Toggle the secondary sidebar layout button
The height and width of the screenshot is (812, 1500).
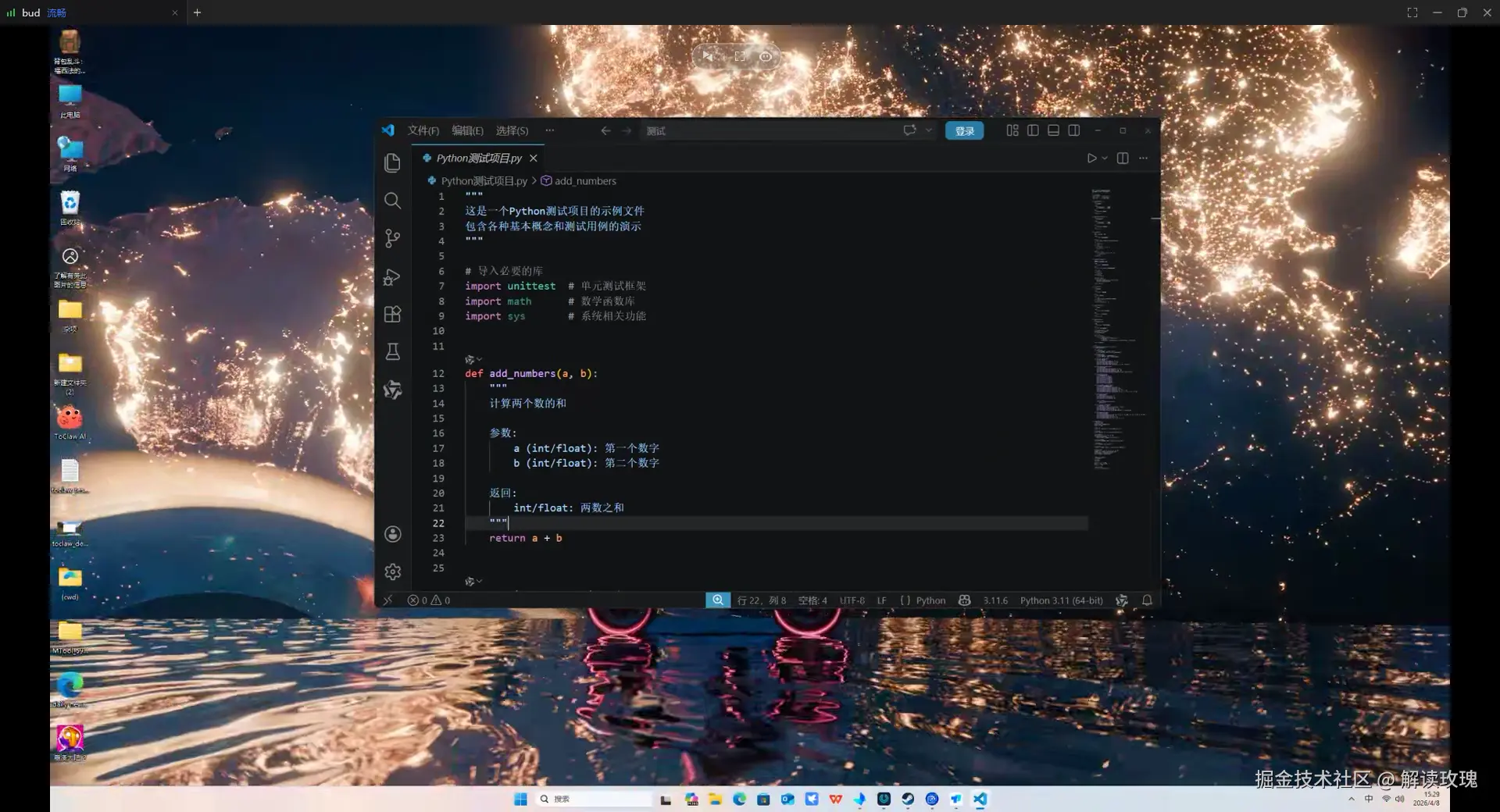pos(1074,130)
